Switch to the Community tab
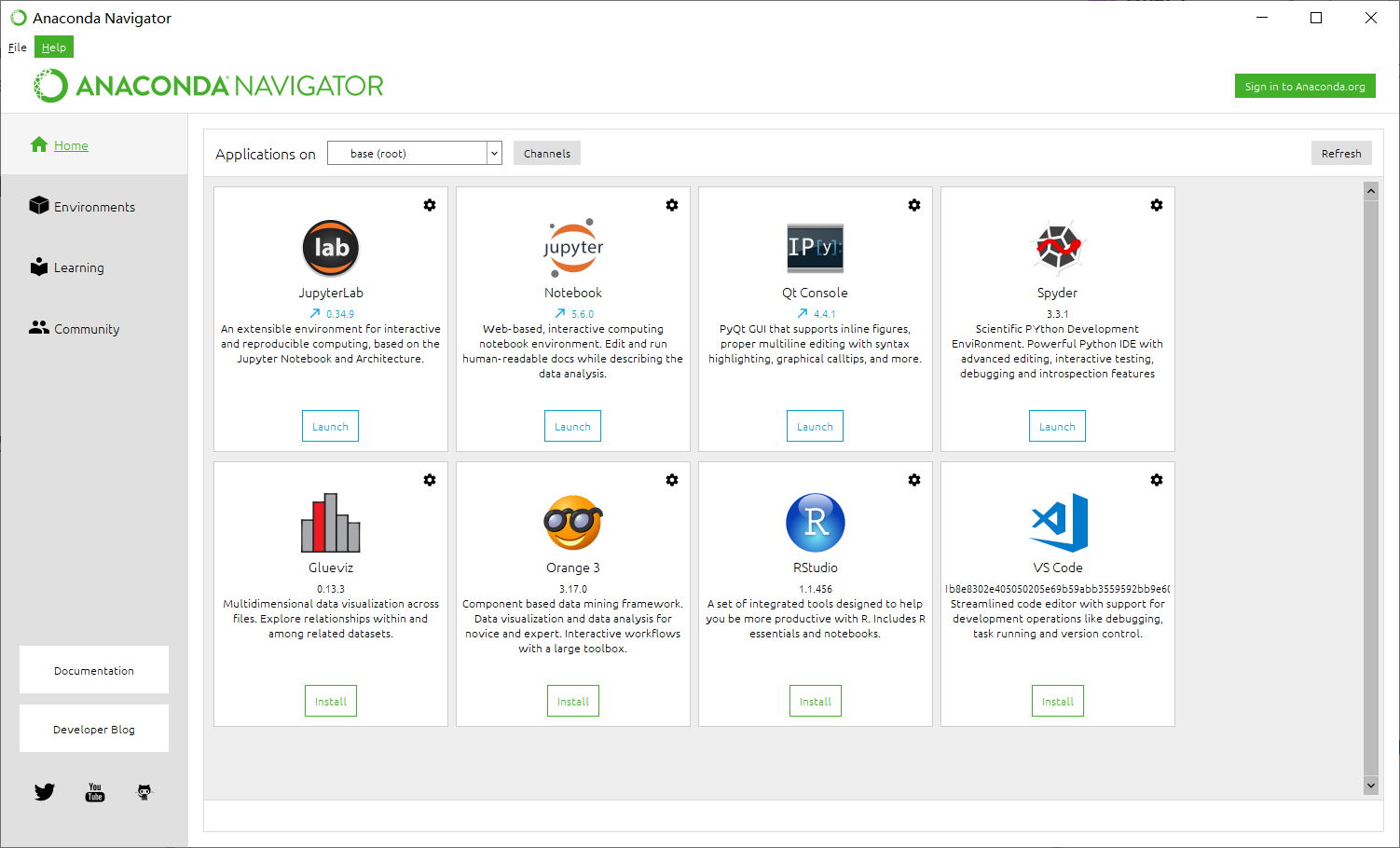The width and height of the screenshot is (1400, 848). pos(87,329)
